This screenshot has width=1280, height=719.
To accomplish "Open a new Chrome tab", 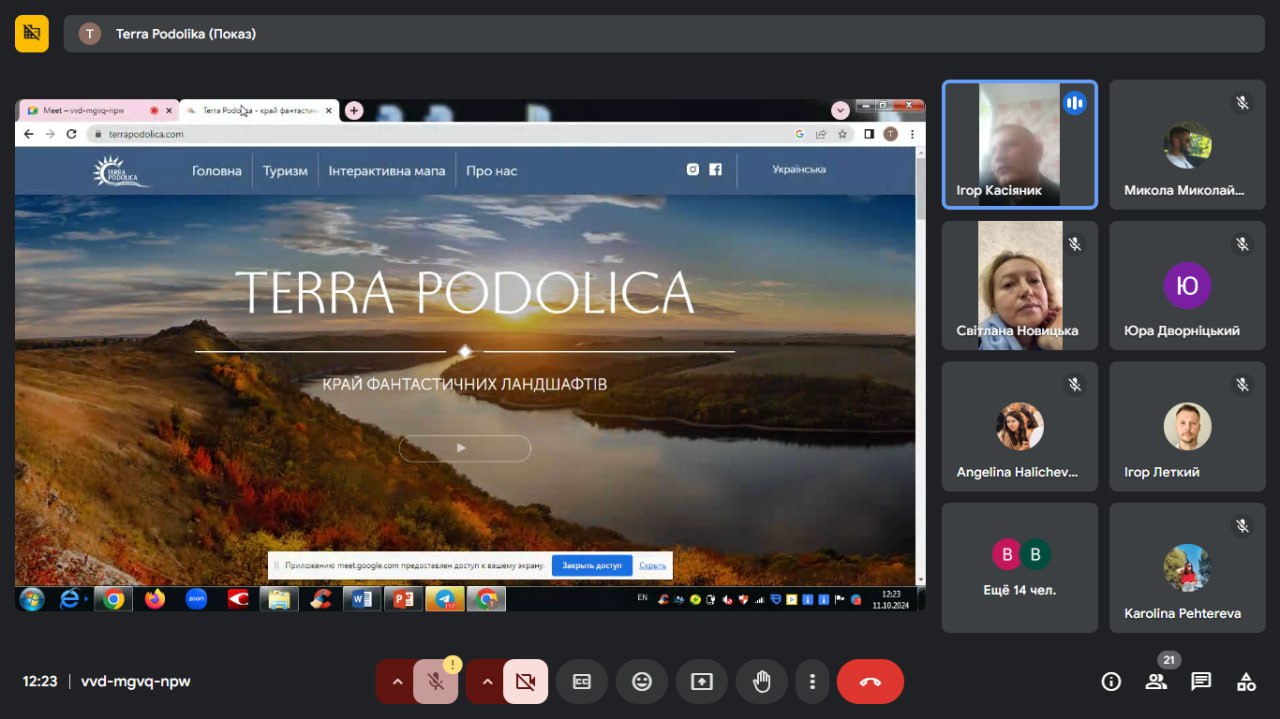I will coord(354,110).
